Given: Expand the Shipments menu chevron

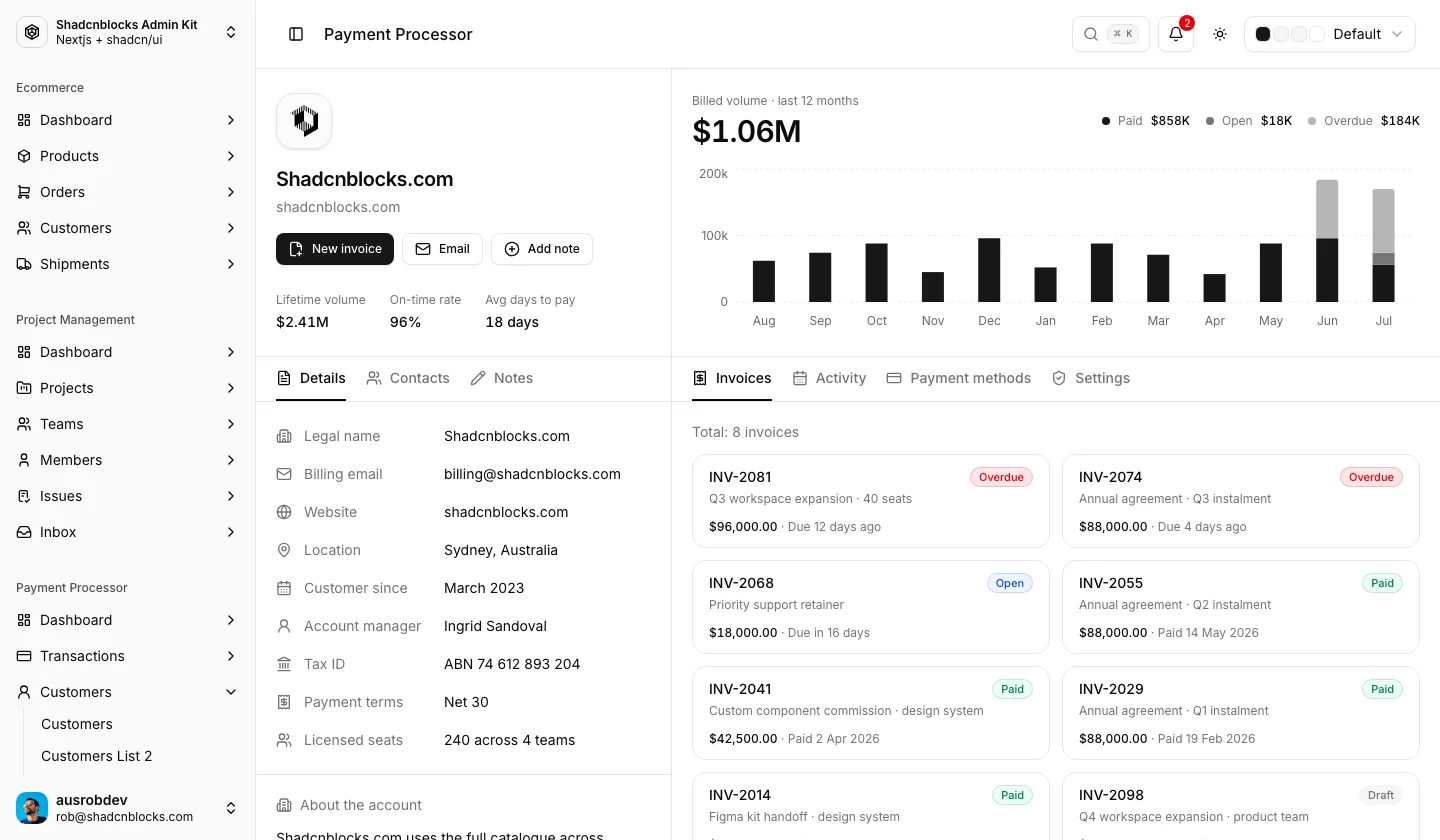Looking at the screenshot, I should [x=231, y=264].
